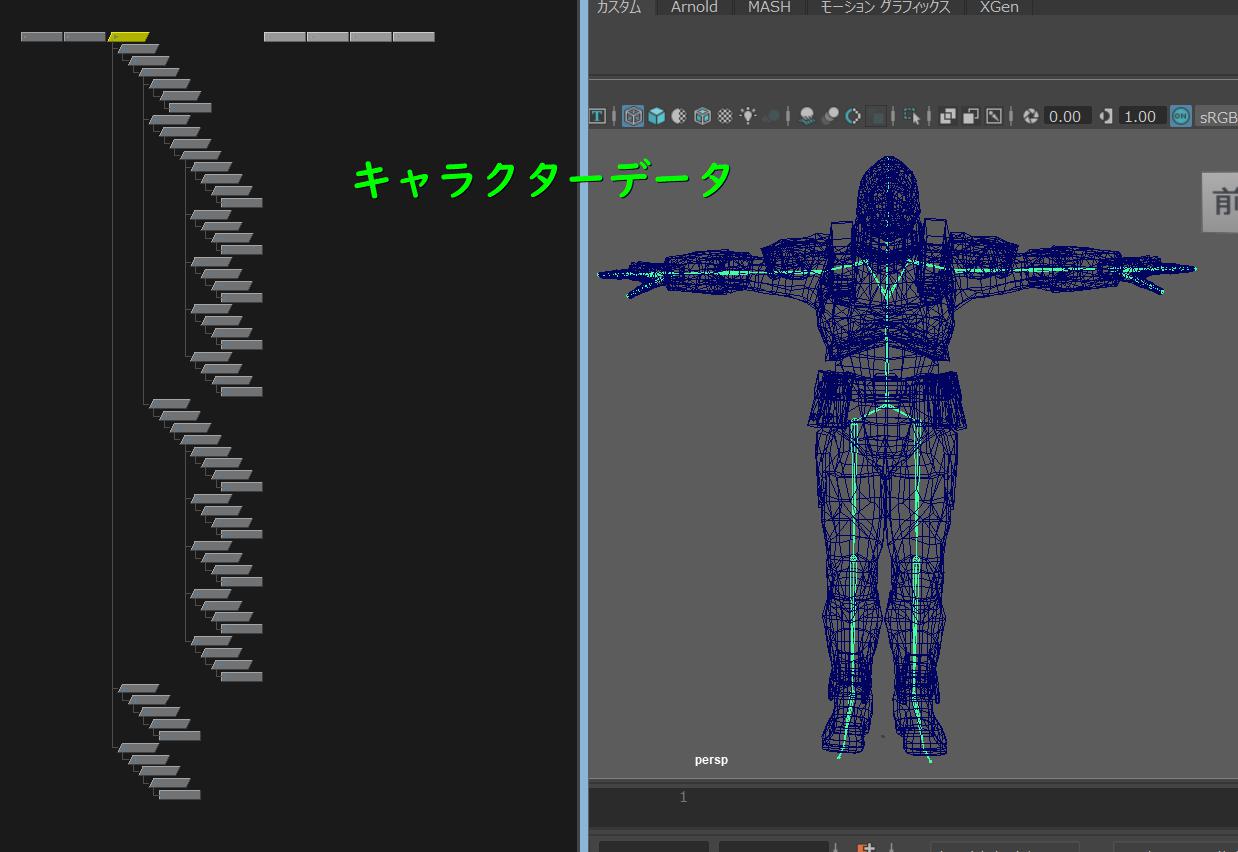The width and height of the screenshot is (1238, 852).
Task: Click frame 1 on the time slider
Action: [684, 797]
